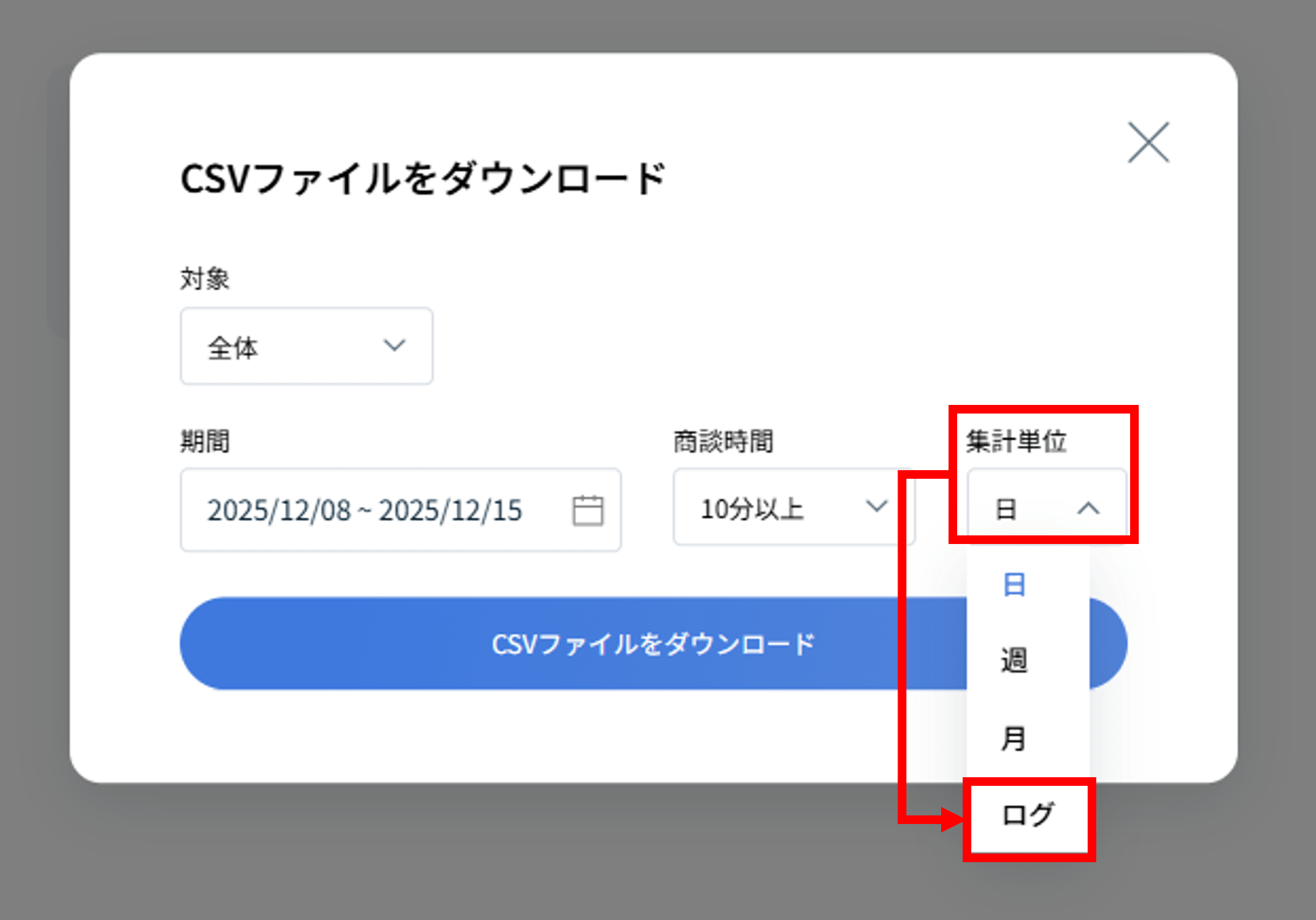Image resolution: width=1316 pixels, height=920 pixels.
Task: Click the up chevron in 集計単位 selector
Action: pos(1088,508)
